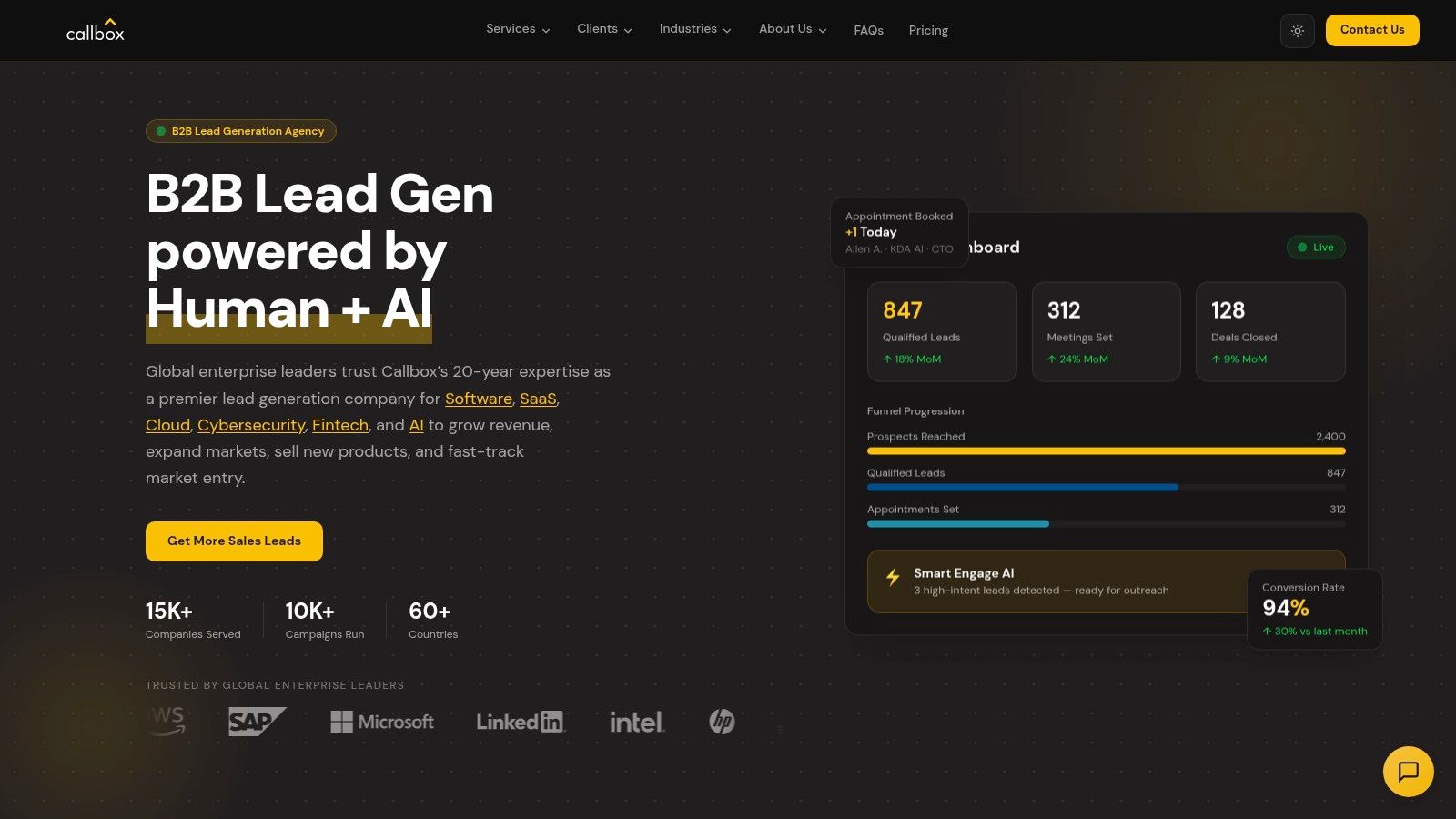The height and width of the screenshot is (819, 1456).
Task: Follow the Cybersecurity link
Action: click(x=251, y=425)
